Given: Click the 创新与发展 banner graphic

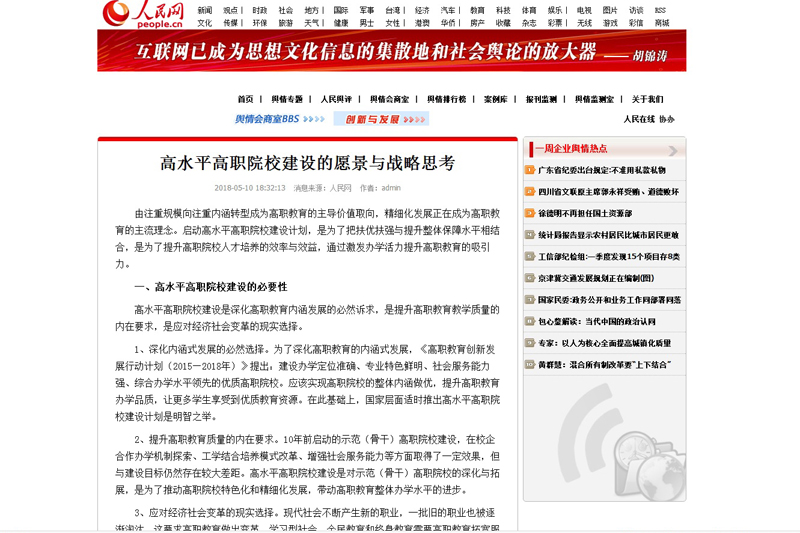Looking at the screenshot, I should pos(381,119).
